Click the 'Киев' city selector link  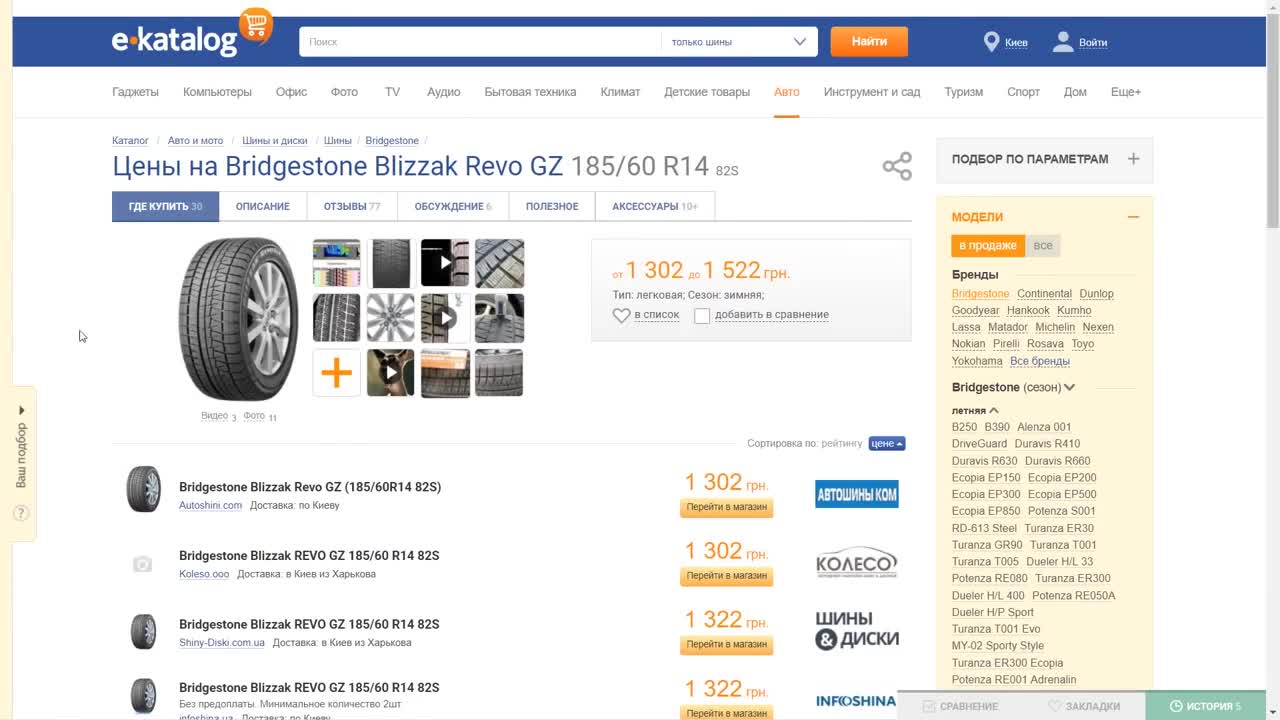coord(1016,42)
